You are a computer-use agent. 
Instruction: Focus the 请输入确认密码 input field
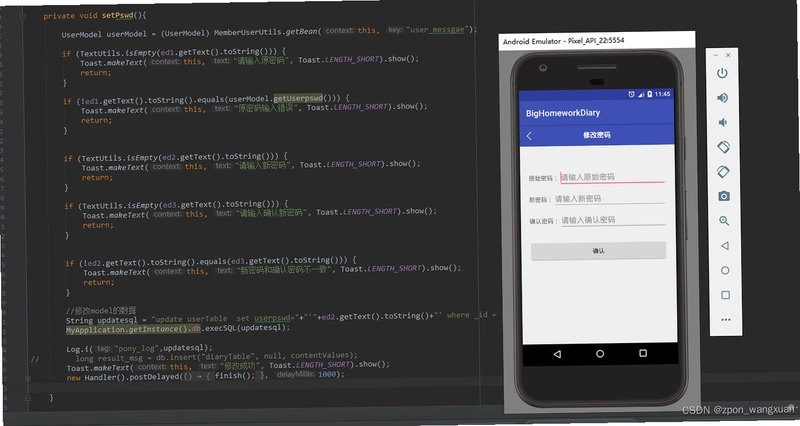pyautogui.click(x=613, y=220)
